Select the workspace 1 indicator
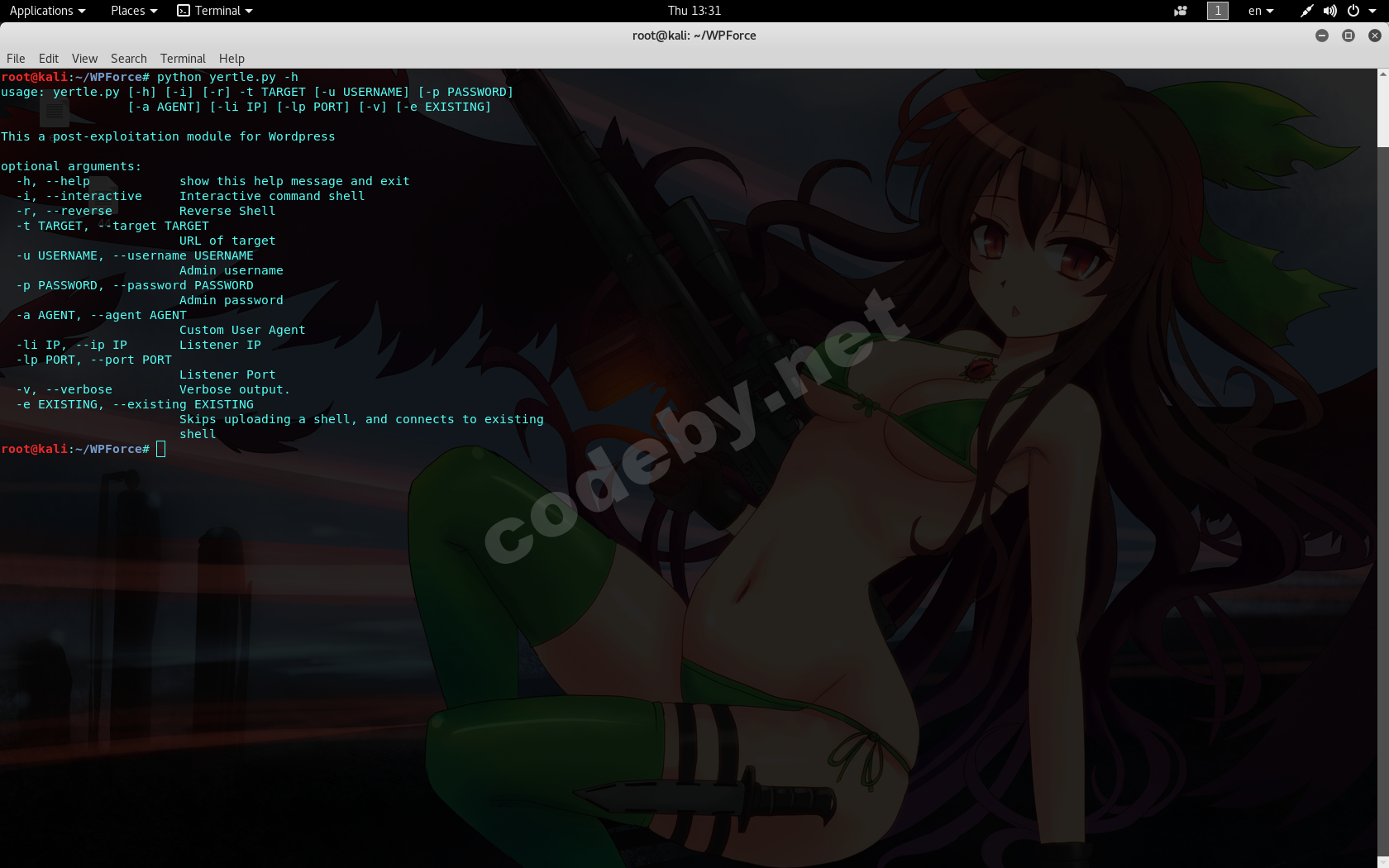This screenshot has height=868, width=1389. pos(1218,11)
